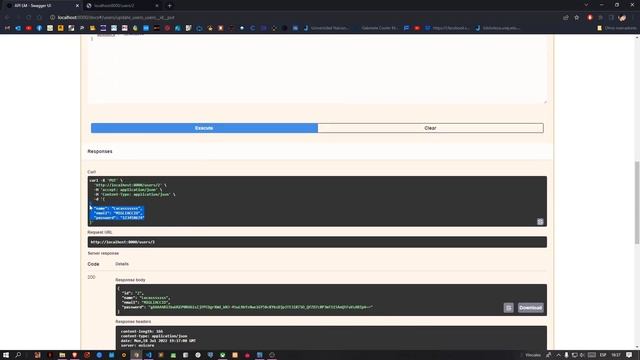Open File Explorer from the taskbar
Screen dimensions: 640x360
coord(62,355)
